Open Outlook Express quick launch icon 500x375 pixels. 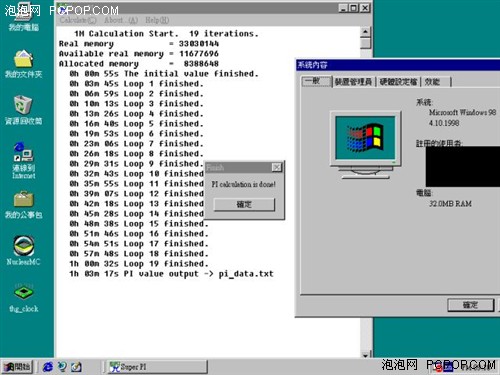pos(62,367)
